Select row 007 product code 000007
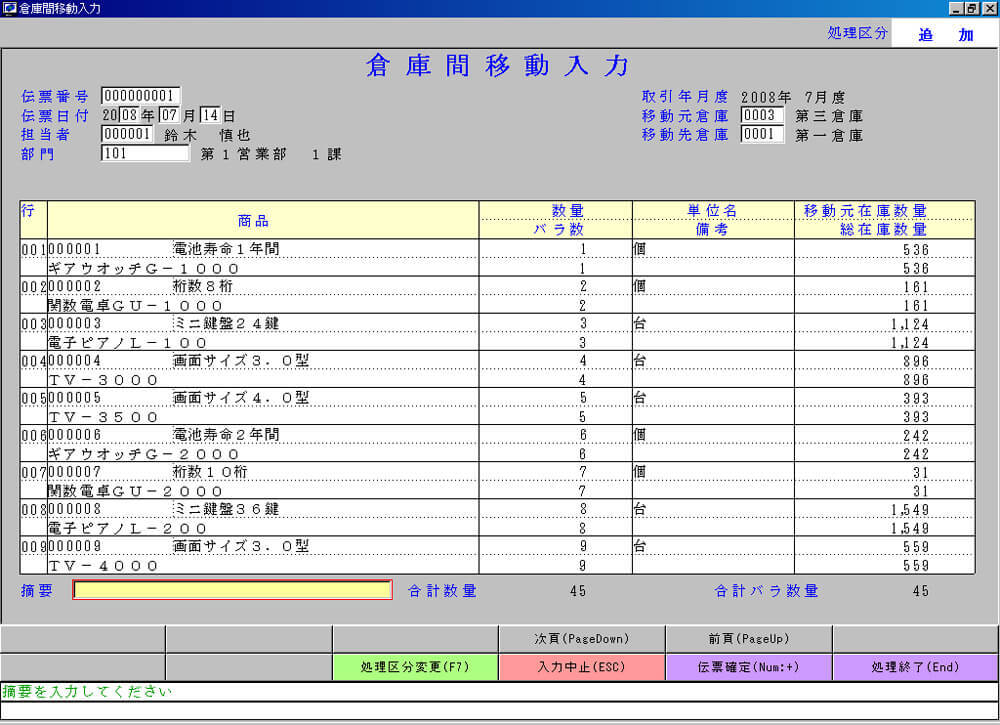Image resolution: width=1000 pixels, height=725 pixels. (x=75, y=472)
